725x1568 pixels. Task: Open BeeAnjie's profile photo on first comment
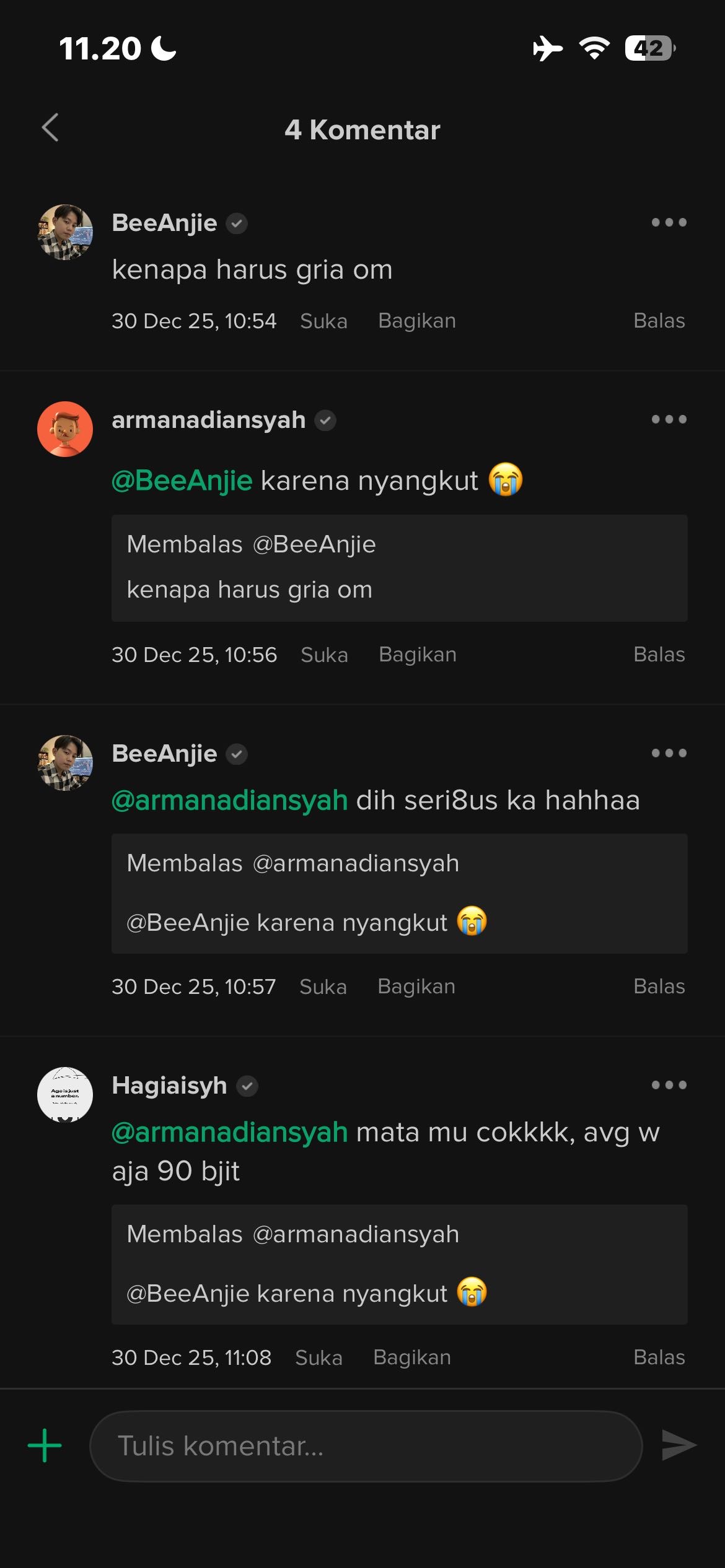coord(65,232)
